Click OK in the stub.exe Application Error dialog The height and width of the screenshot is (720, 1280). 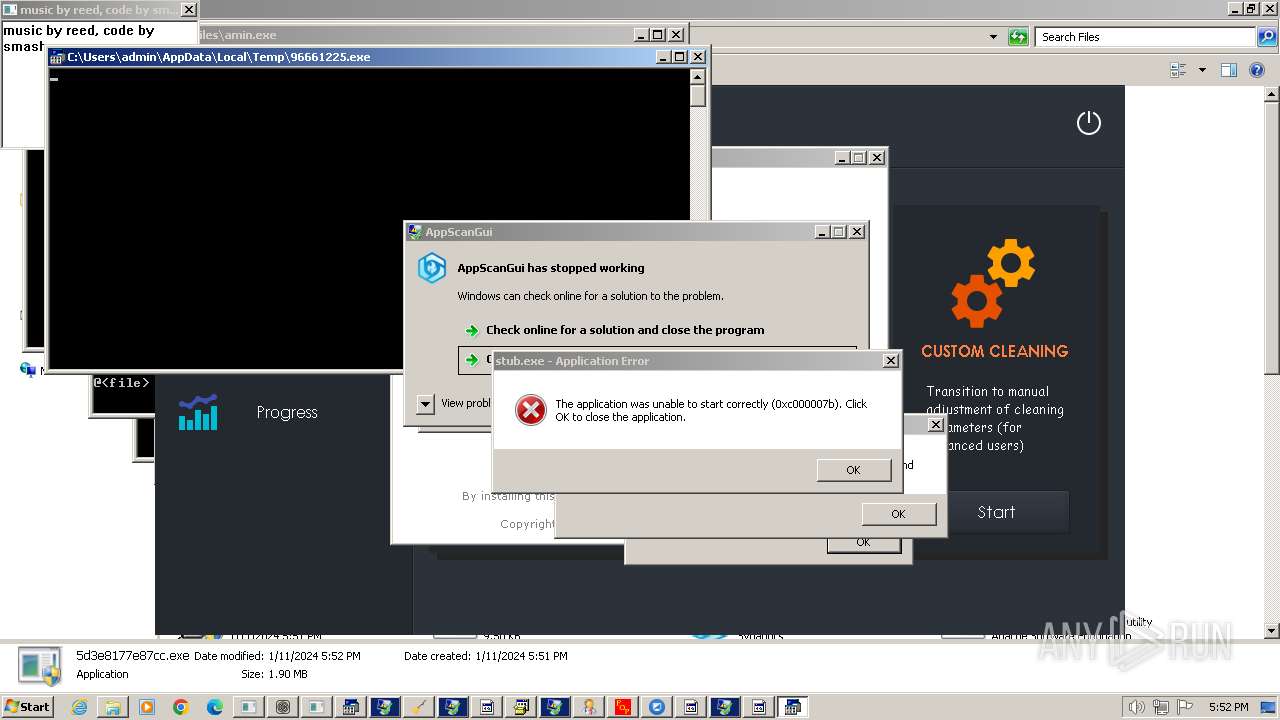tap(853, 470)
